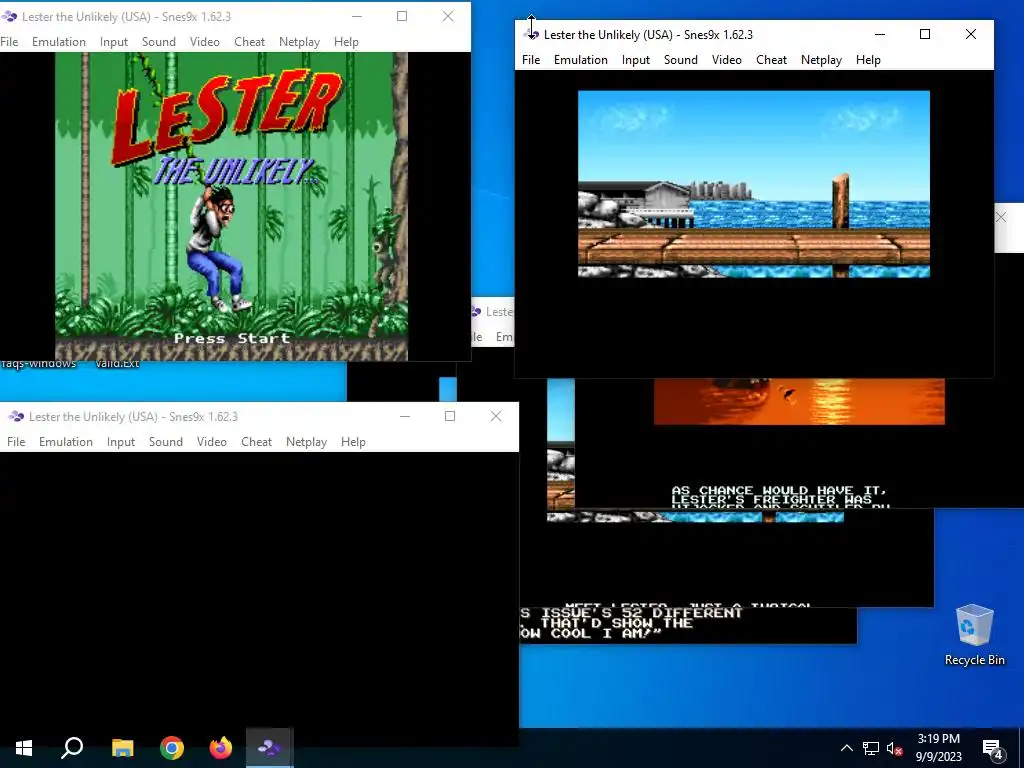Open Action Center notifications icon

tap(993, 748)
